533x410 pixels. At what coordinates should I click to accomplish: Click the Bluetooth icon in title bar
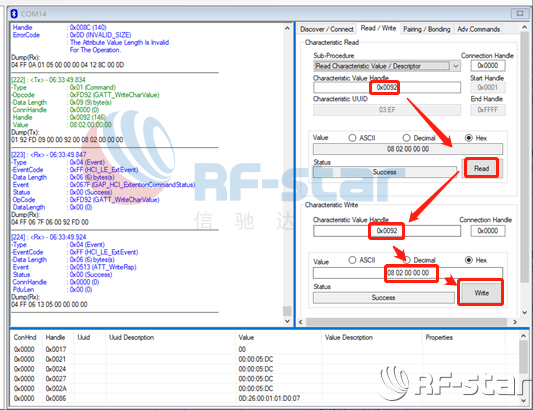[14, 14]
